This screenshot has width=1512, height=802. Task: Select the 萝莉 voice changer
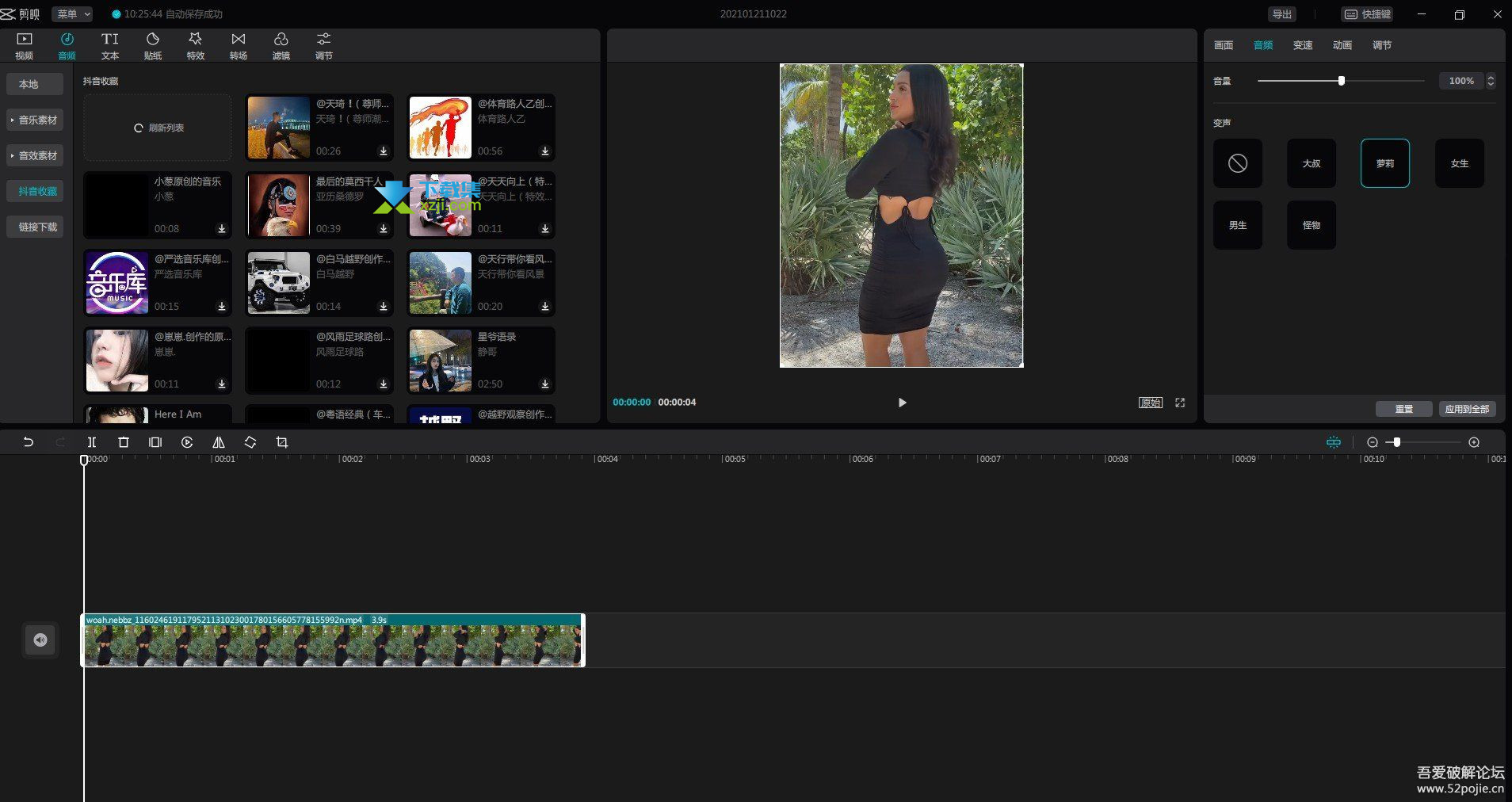click(1385, 163)
